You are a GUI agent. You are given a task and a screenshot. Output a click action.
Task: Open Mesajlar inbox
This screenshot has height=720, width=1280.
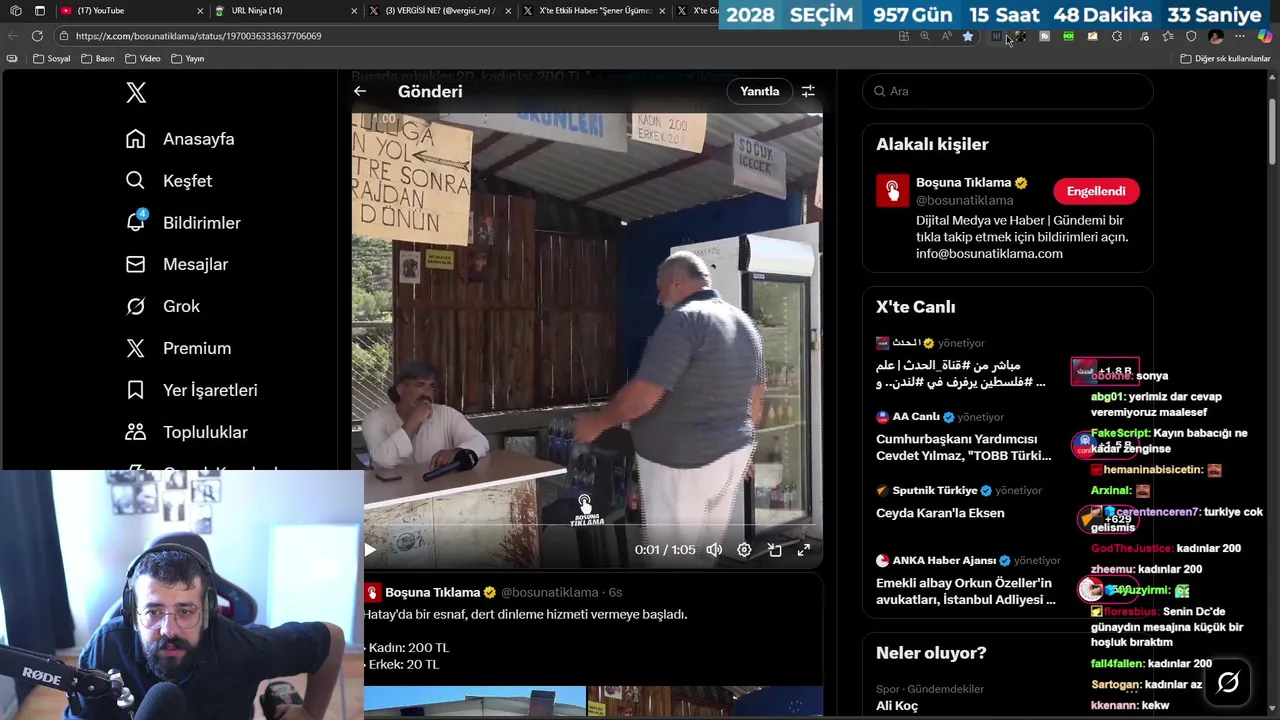pyautogui.click(x=177, y=265)
